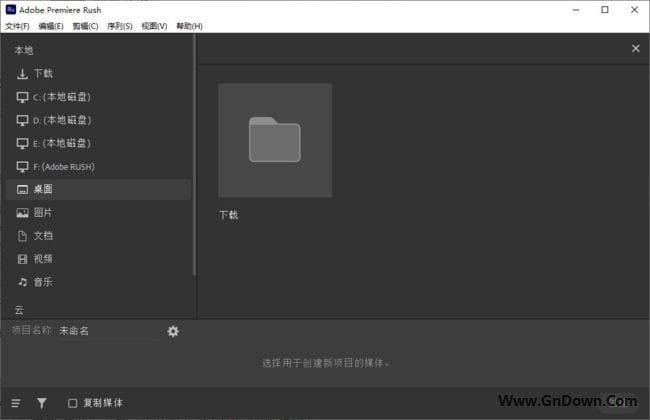Click the document icon beside 文档
The height and width of the screenshot is (420, 650).
coord(22,236)
